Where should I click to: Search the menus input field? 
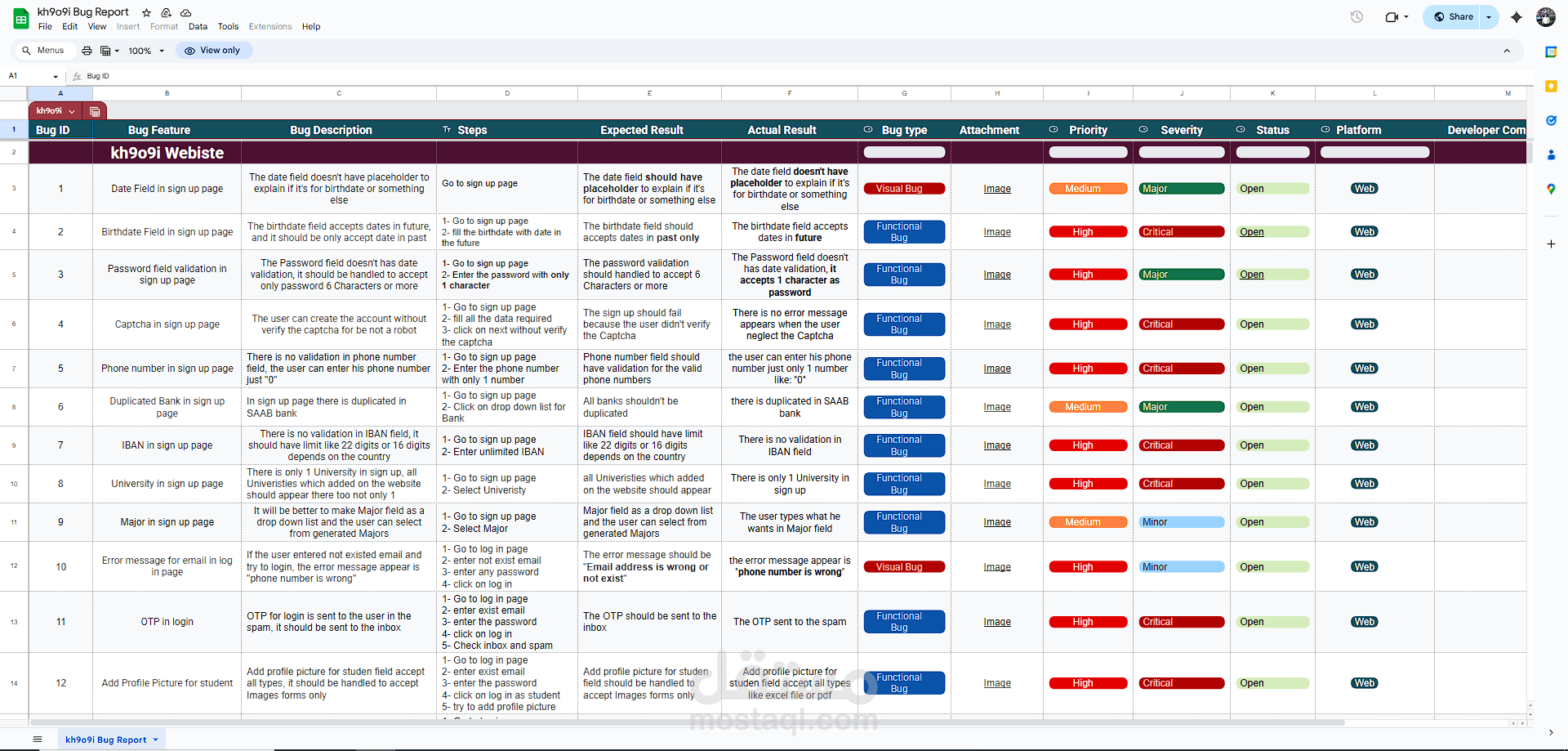point(44,51)
